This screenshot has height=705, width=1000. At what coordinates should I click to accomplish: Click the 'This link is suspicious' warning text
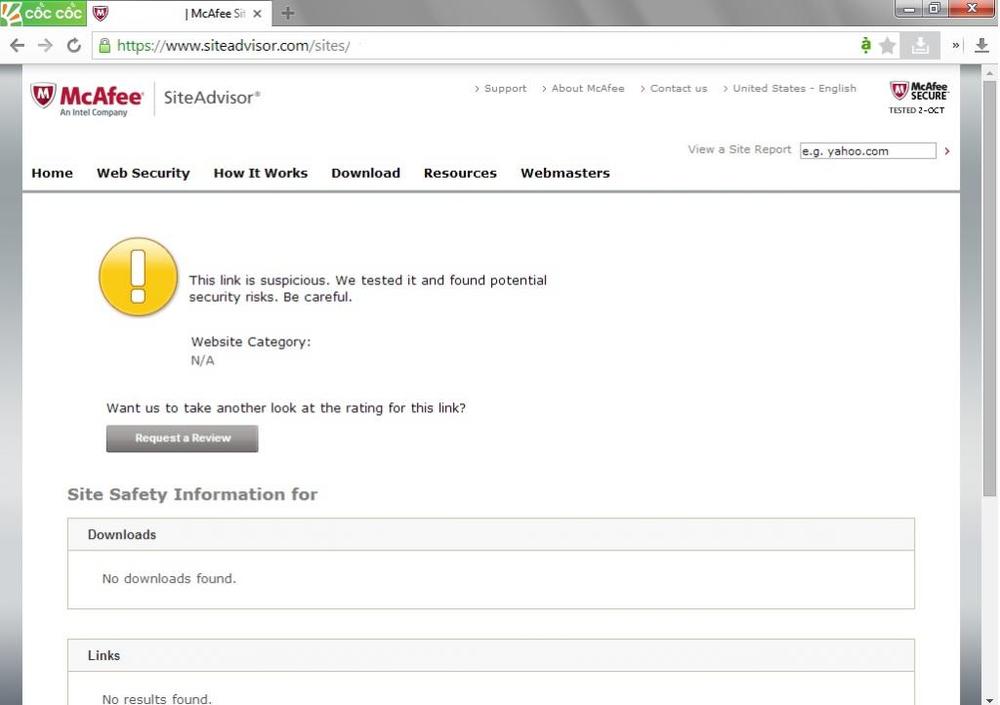[368, 288]
